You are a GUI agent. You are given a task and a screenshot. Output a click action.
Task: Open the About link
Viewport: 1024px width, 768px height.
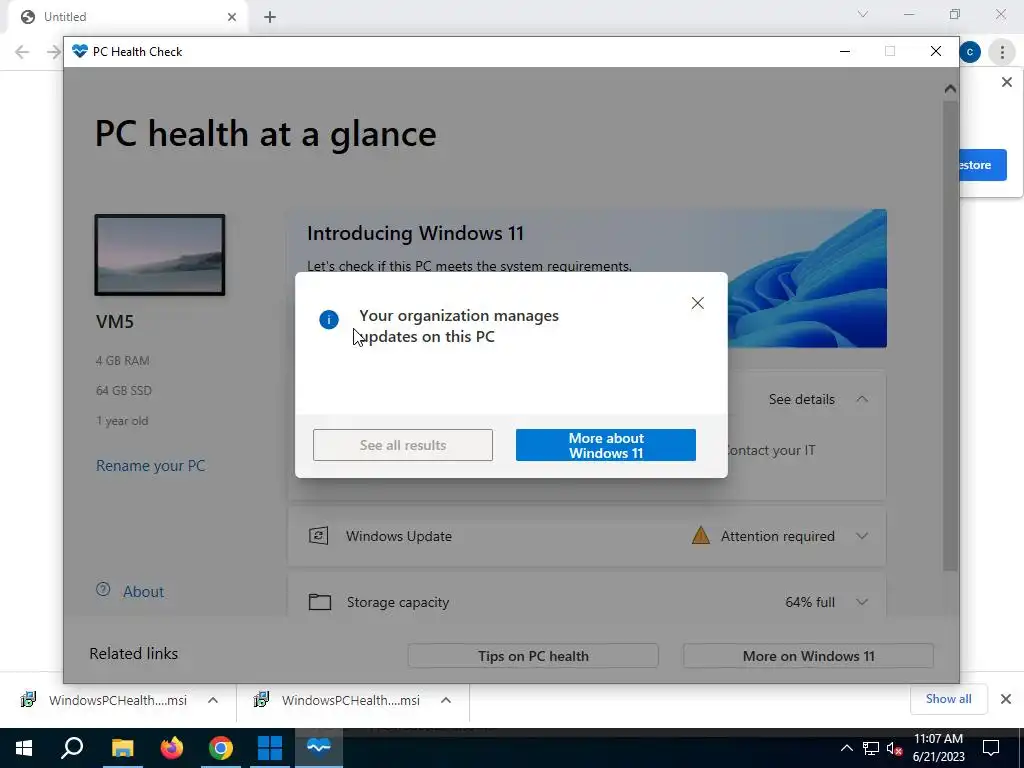coord(143,592)
